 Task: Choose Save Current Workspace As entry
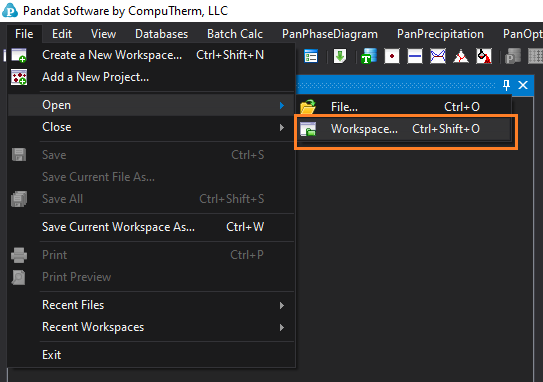tap(151, 227)
